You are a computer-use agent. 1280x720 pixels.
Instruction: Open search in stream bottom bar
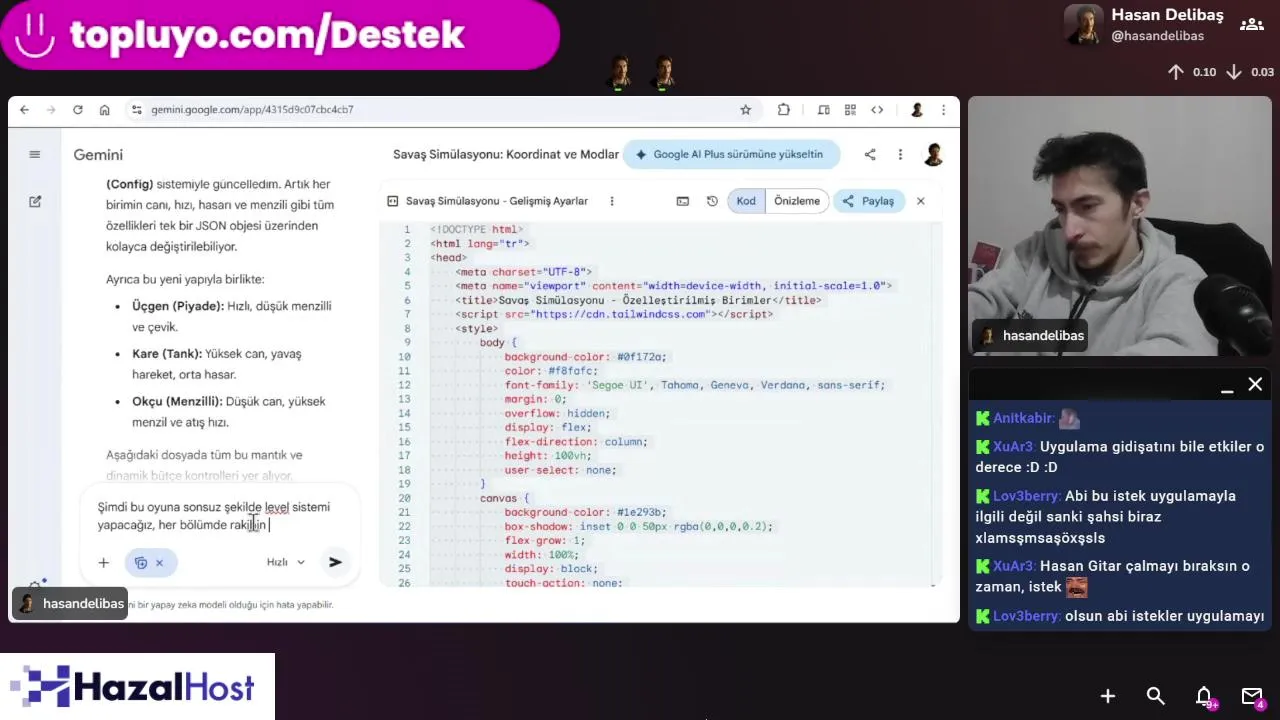[1156, 696]
